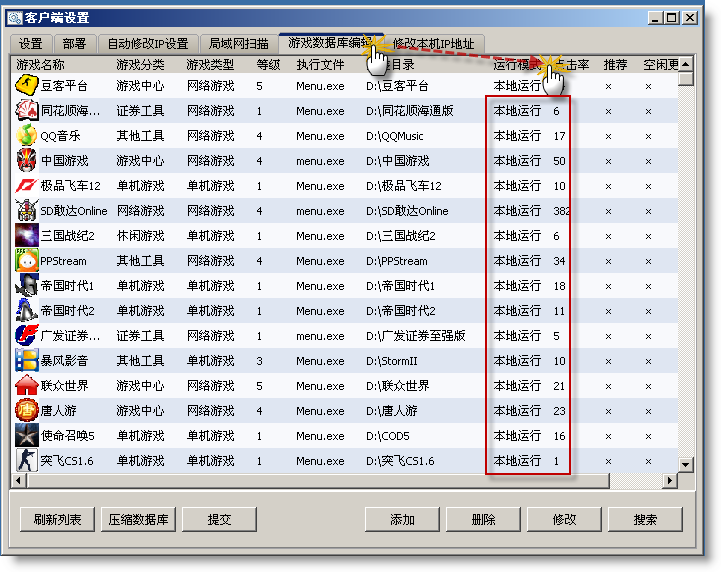The height and width of the screenshot is (572, 721).
Task: Click hit count 34 for PPStream
Action: (559, 261)
